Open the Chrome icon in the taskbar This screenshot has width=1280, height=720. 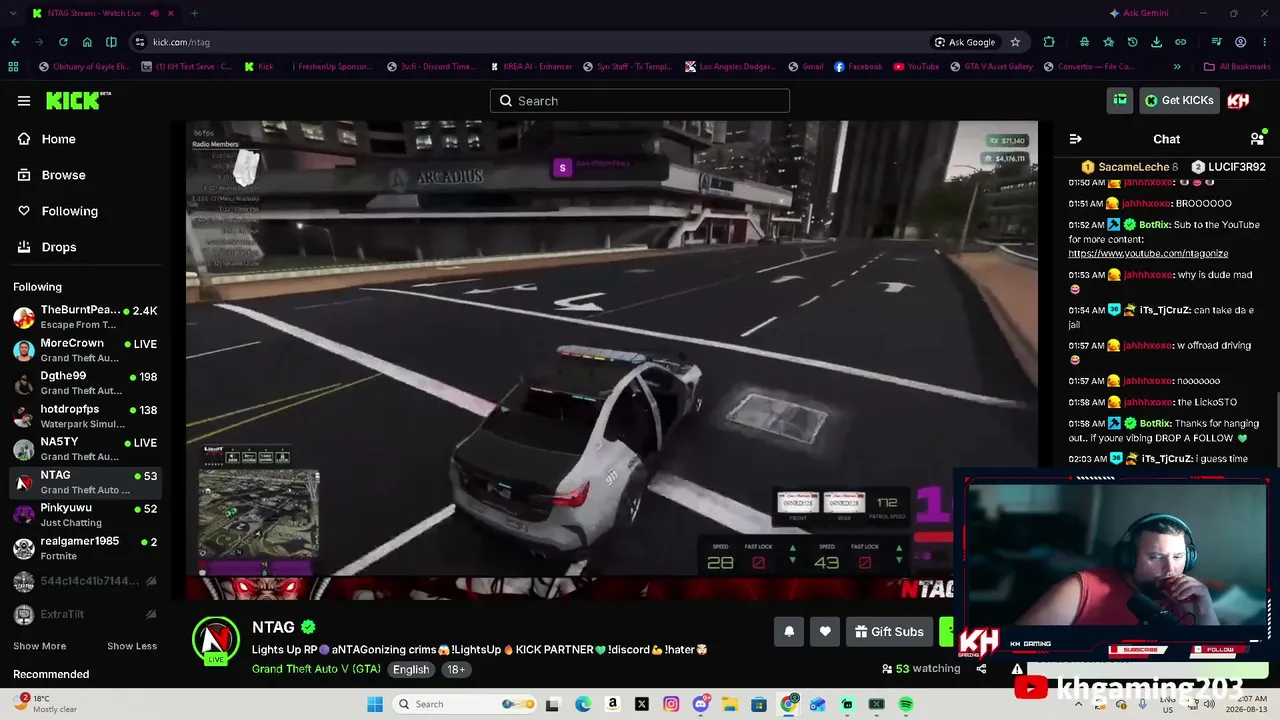[789, 704]
